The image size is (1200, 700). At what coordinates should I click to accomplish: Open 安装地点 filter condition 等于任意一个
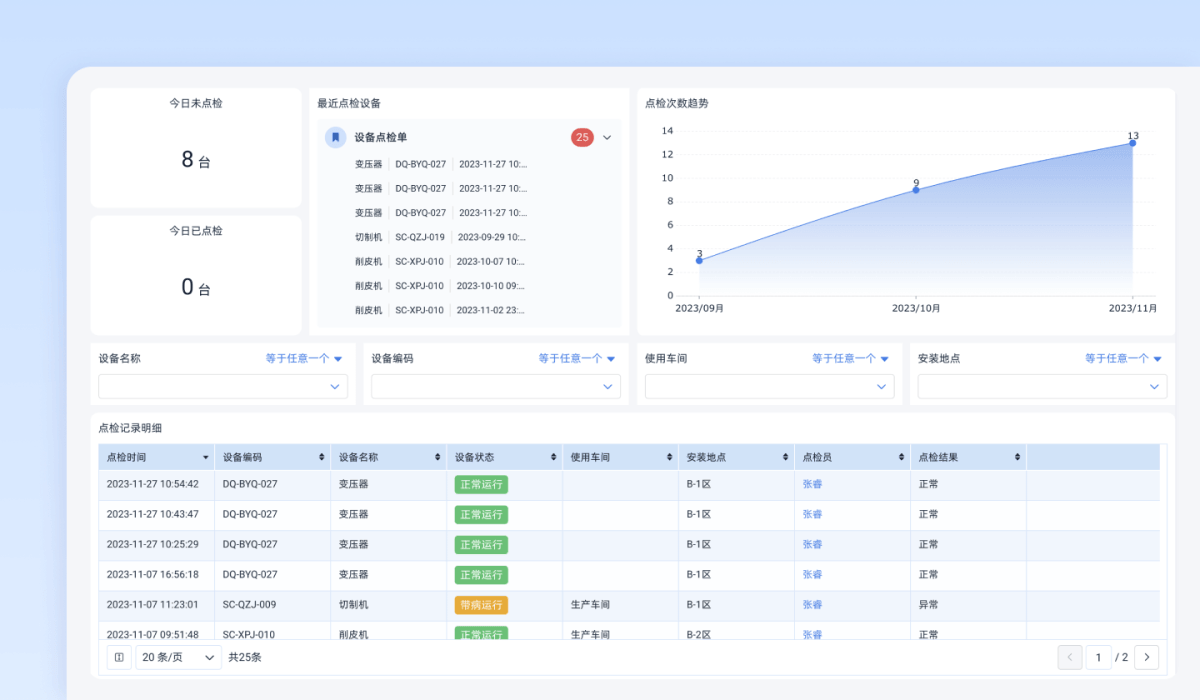1124,358
